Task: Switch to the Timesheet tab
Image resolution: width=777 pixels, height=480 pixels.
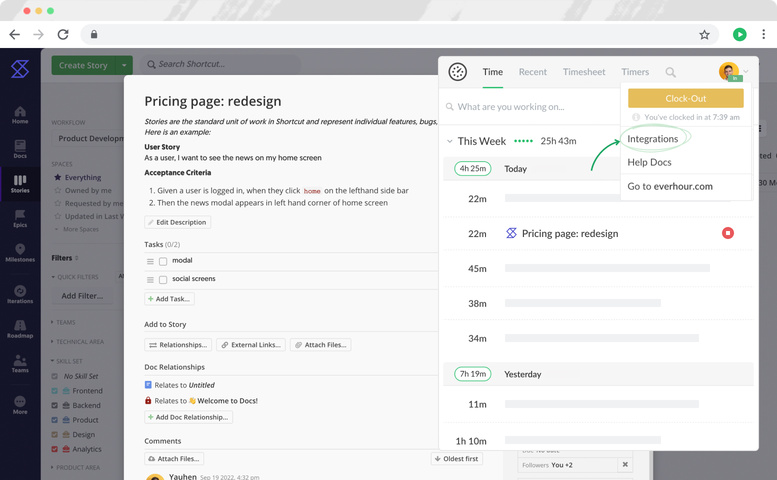Action: tap(584, 72)
